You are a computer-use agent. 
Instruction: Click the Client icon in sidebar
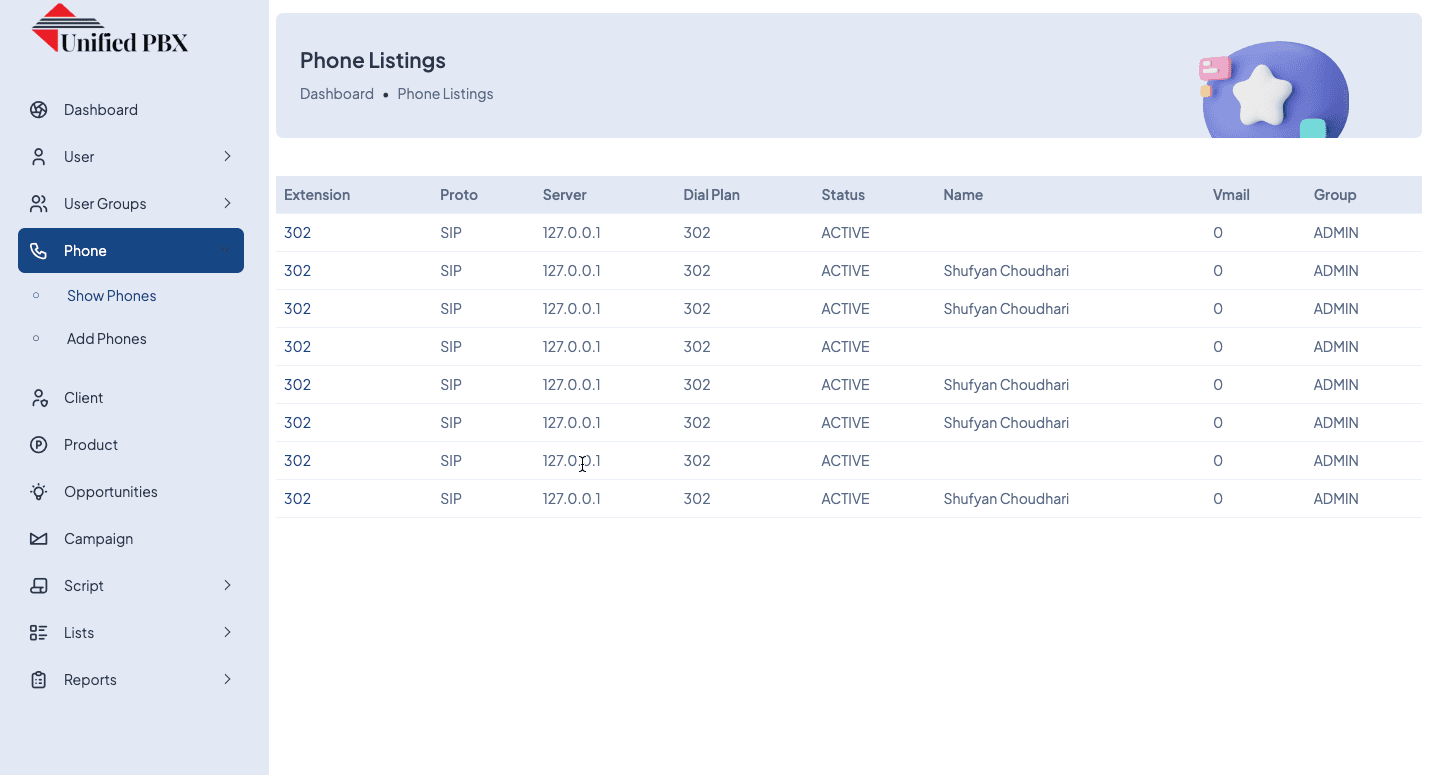pyautogui.click(x=39, y=398)
